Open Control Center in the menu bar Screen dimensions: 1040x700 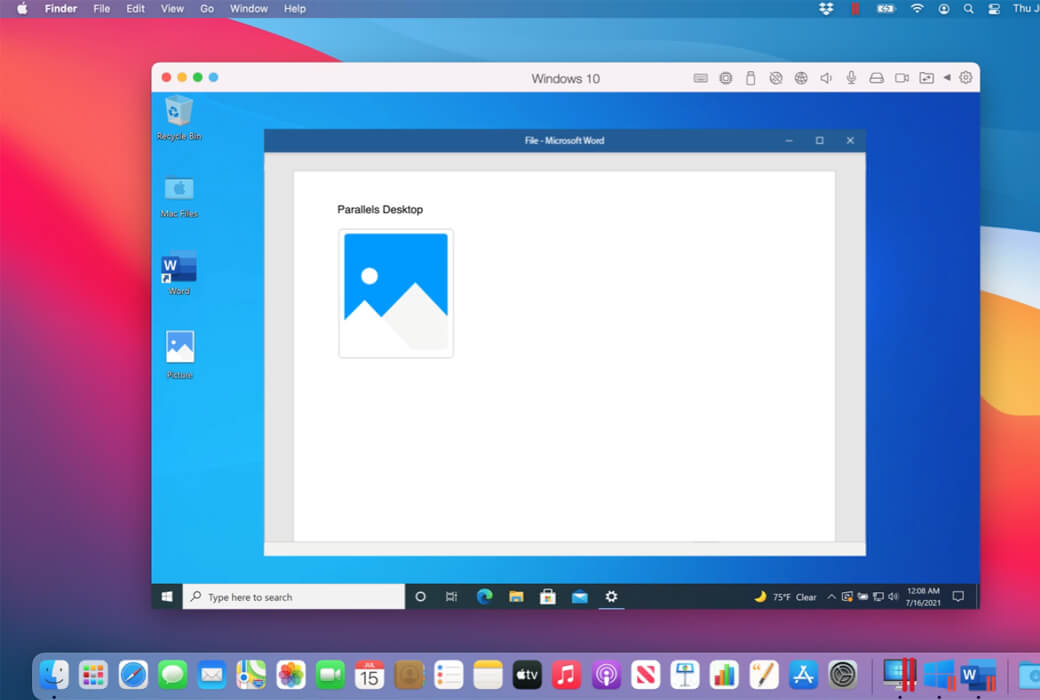point(994,9)
